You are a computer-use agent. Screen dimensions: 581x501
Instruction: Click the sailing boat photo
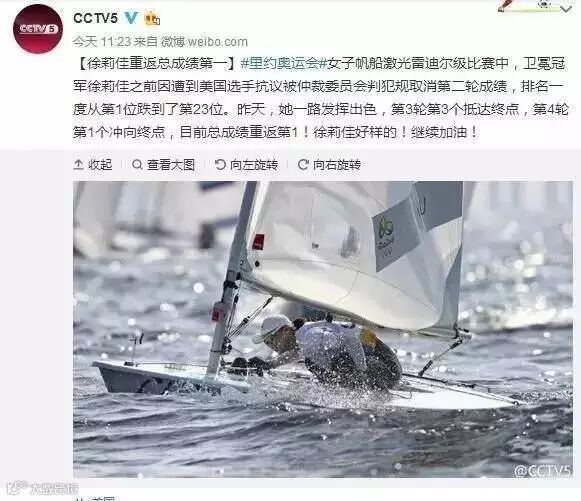(x=323, y=329)
